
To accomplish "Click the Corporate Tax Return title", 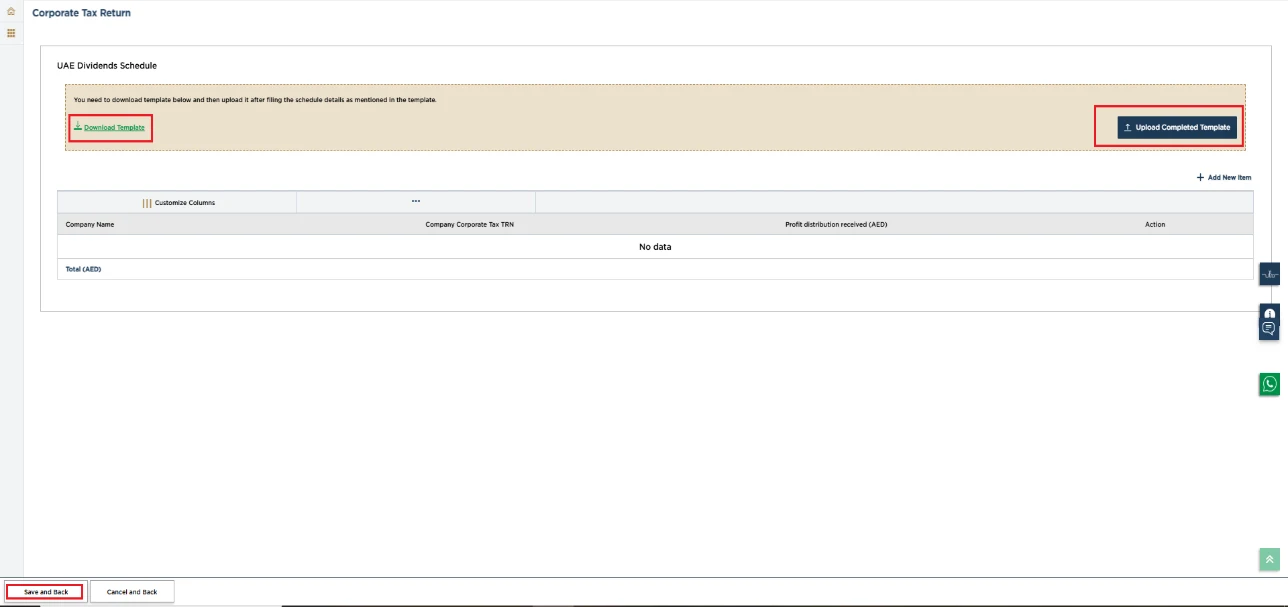I will point(81,13).
